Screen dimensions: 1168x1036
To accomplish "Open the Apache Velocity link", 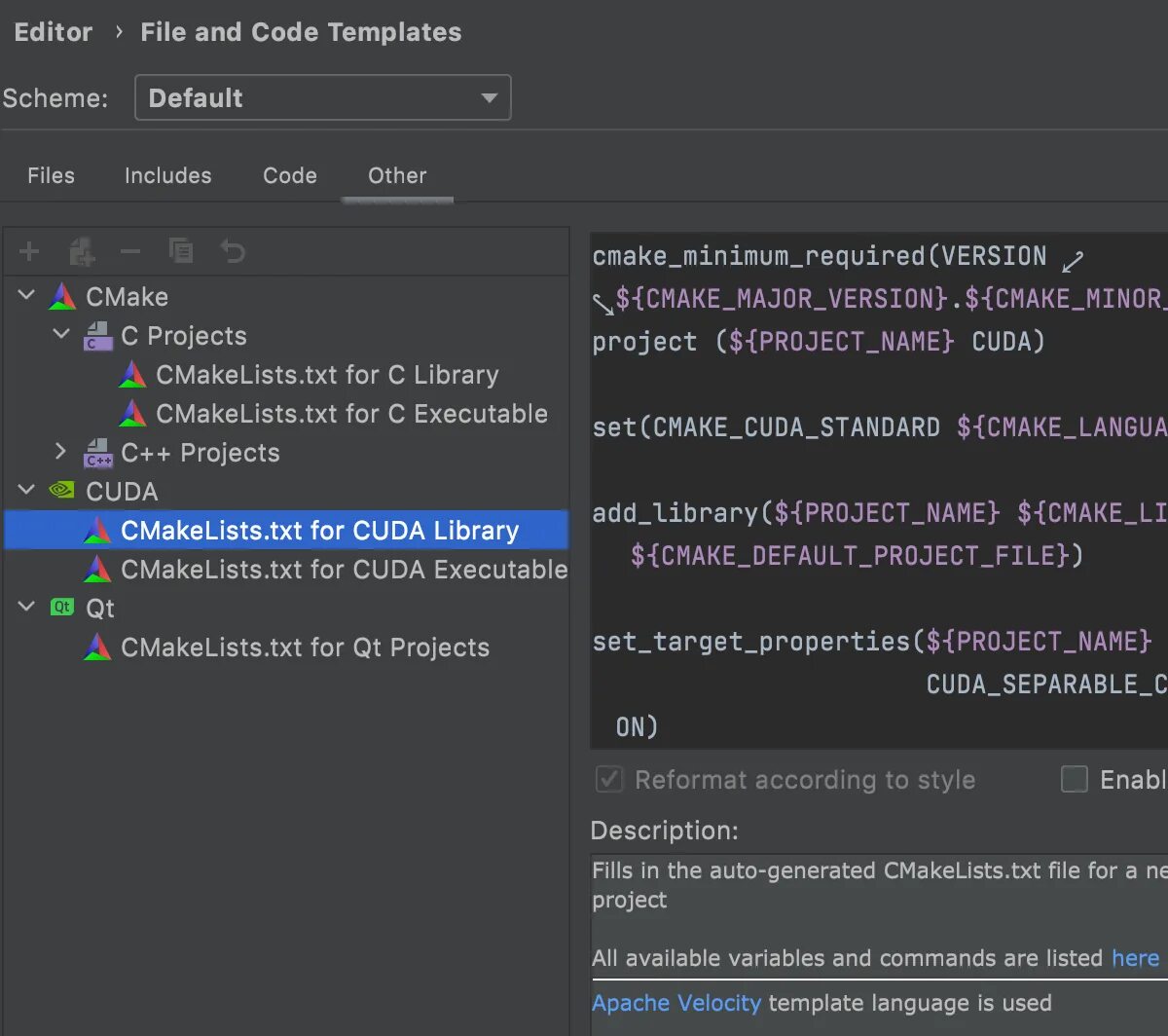I will (676, 1003).
